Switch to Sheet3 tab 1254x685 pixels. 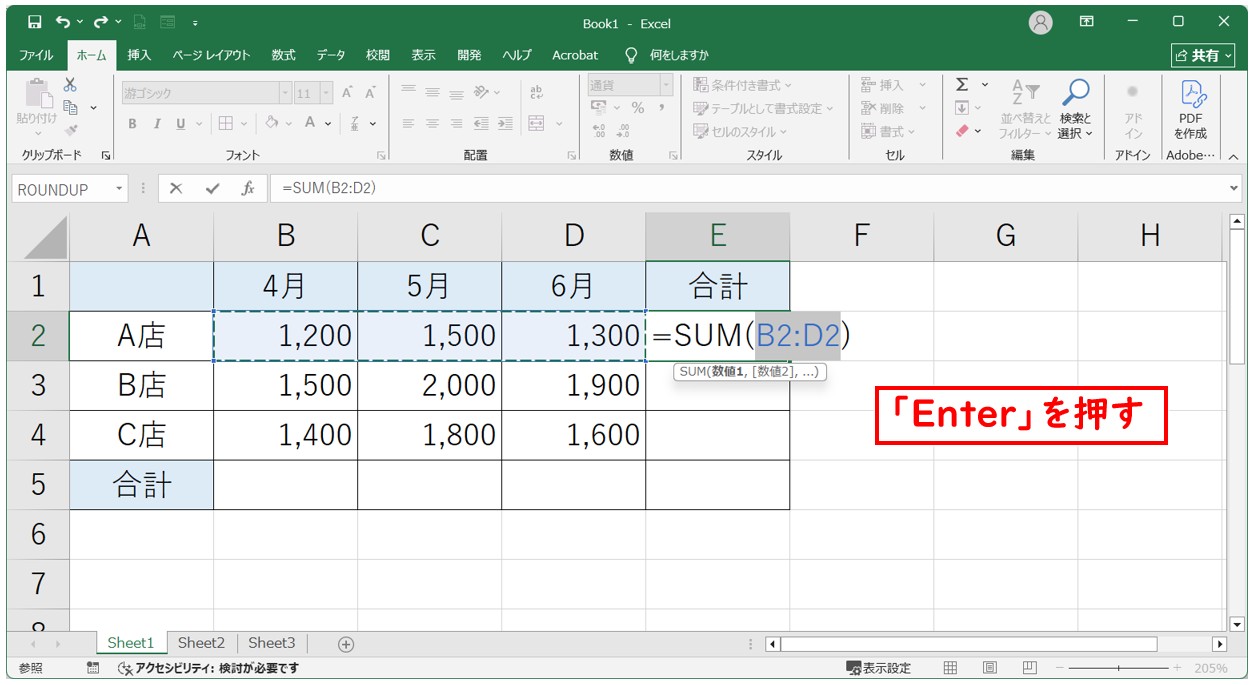coord(272,643)
